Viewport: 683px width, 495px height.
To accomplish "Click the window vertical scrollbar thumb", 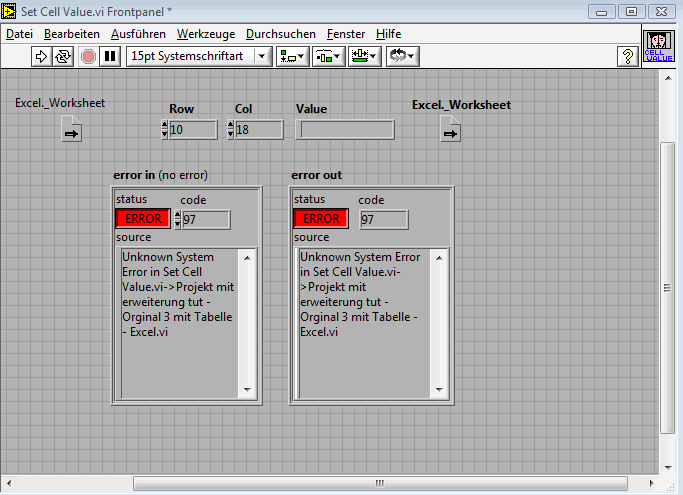I will point(667,288).
